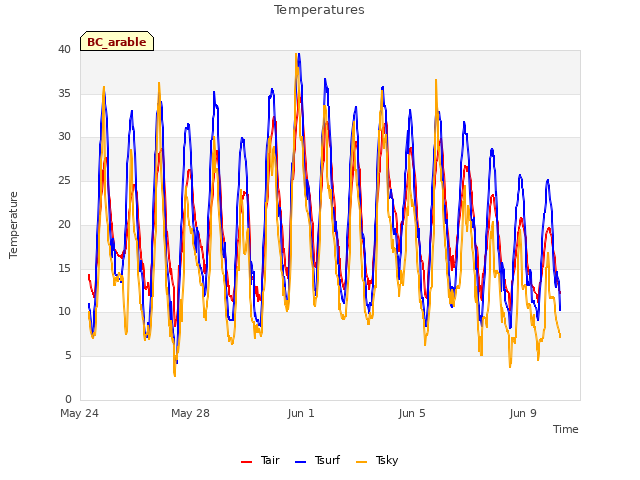Click the 25 y-axis tick label
The image size is (640, 480).
[x=64, y=180]
